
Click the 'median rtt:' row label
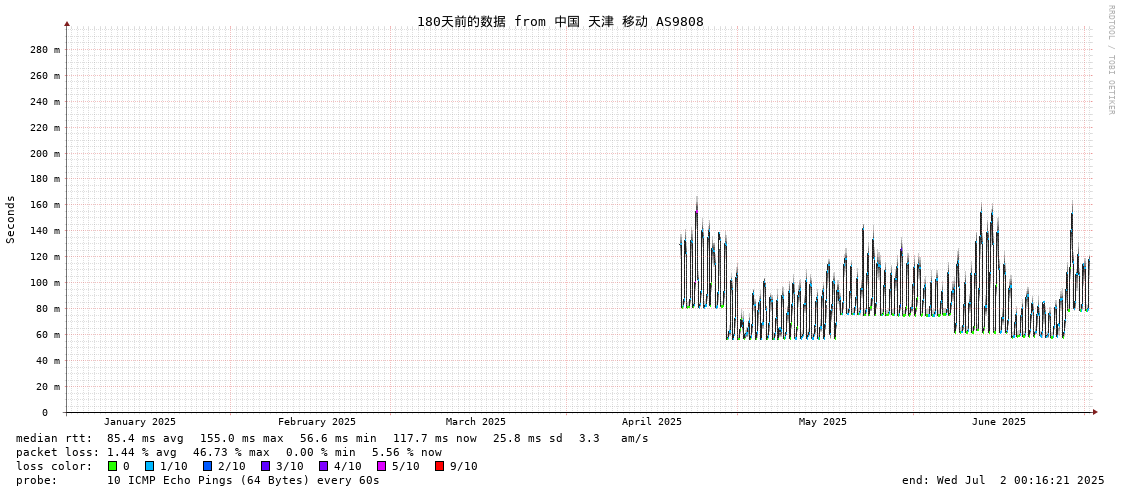click(x=54, y=438)
